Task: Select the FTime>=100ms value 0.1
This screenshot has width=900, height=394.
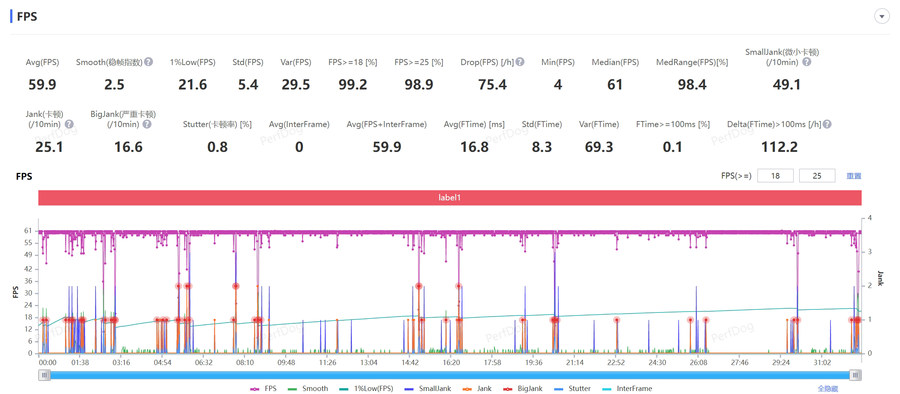Action: click(672, 147)
